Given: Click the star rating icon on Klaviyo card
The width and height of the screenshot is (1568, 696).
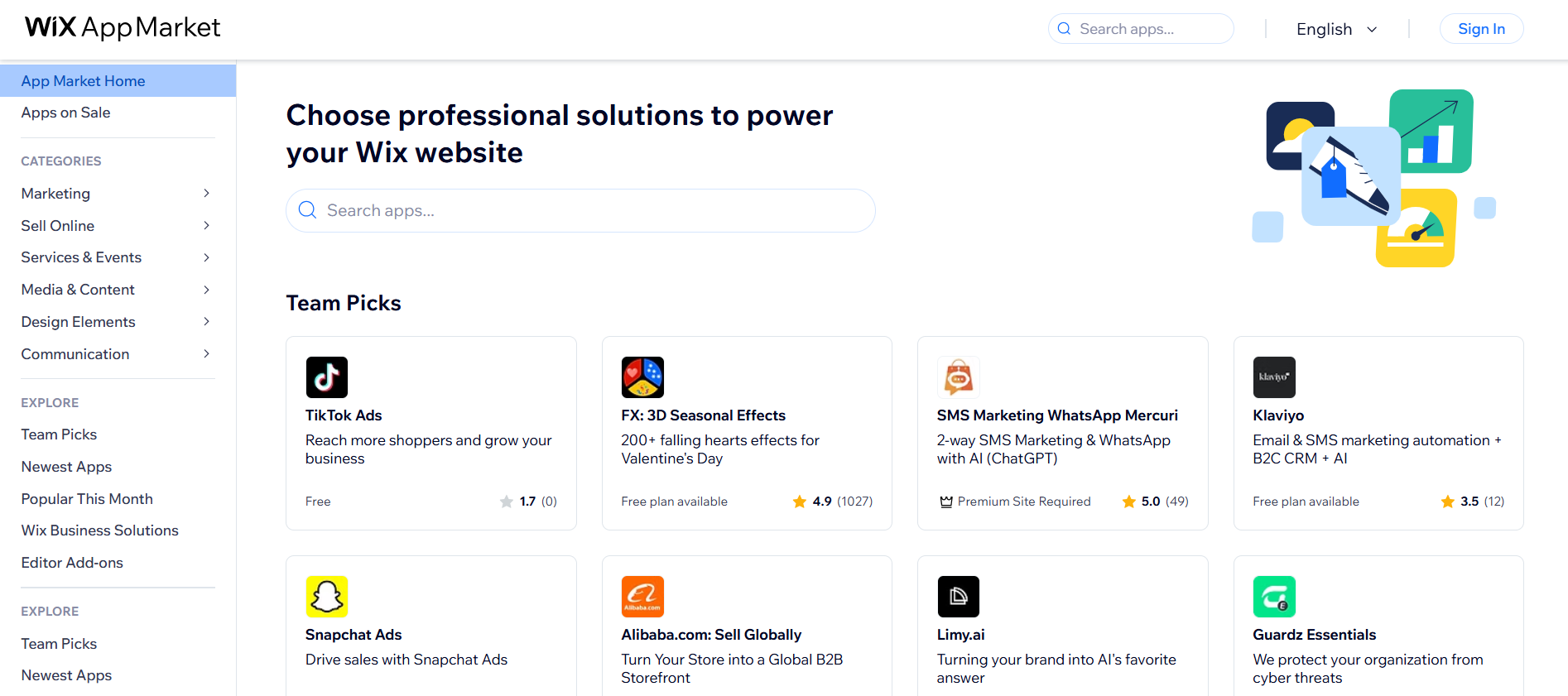Looking at the screenshot, I should pyautogui.click(x=1447, y=502).
